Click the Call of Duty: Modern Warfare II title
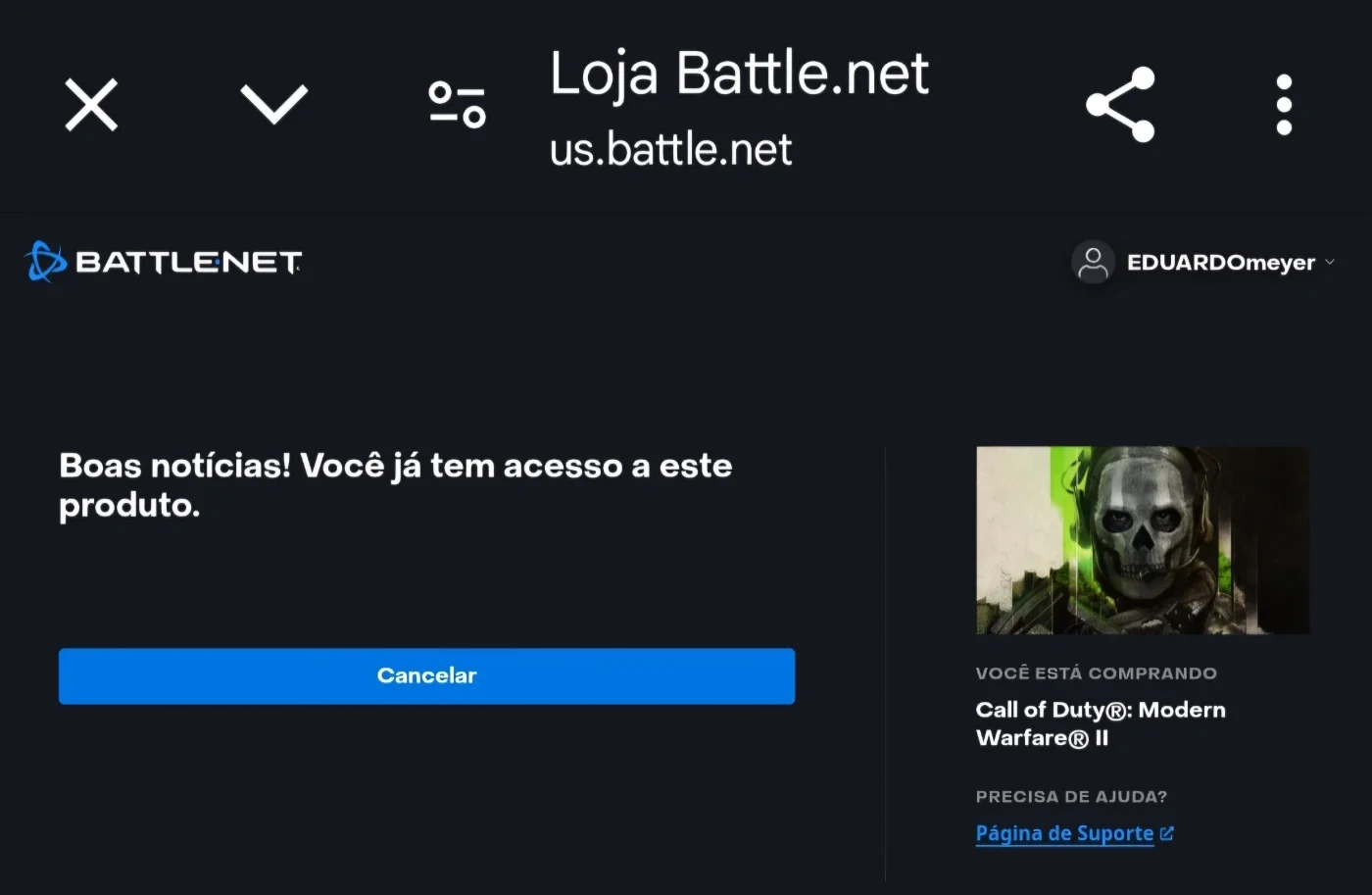This screenshot has width=1372, height=895. (x=1101, y=723)
